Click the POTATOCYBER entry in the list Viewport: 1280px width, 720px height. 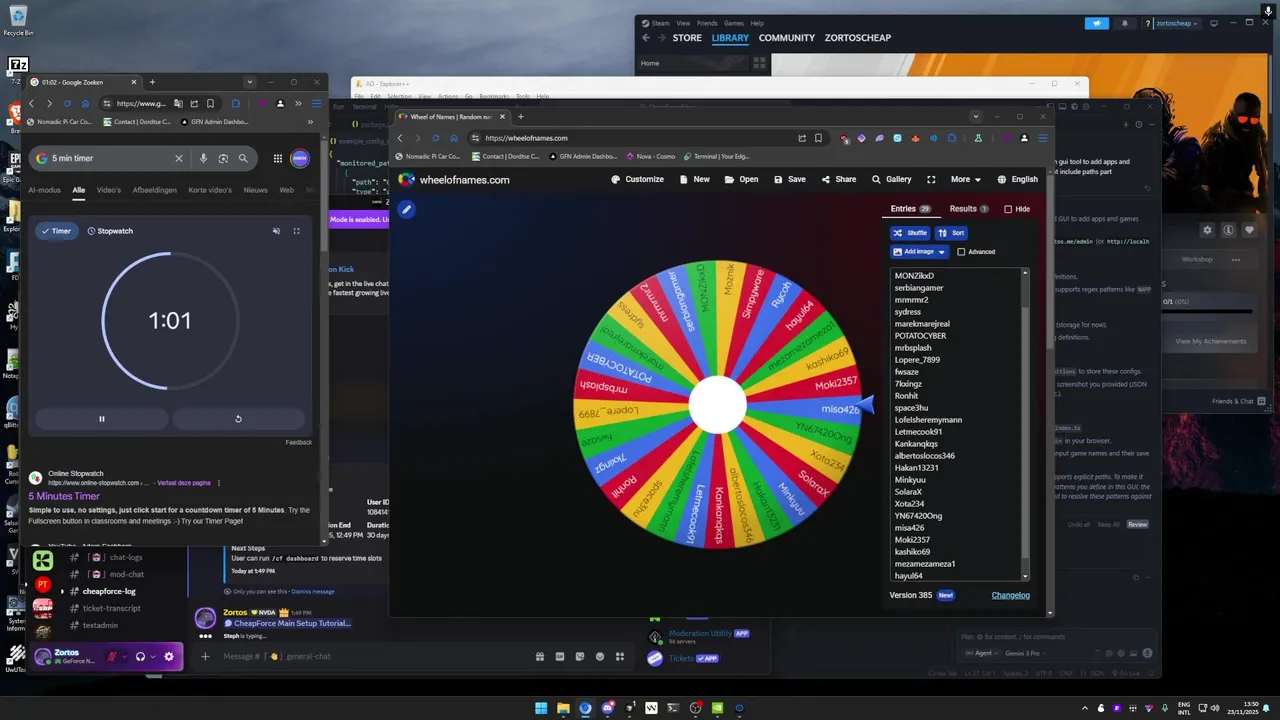(920, 336)
